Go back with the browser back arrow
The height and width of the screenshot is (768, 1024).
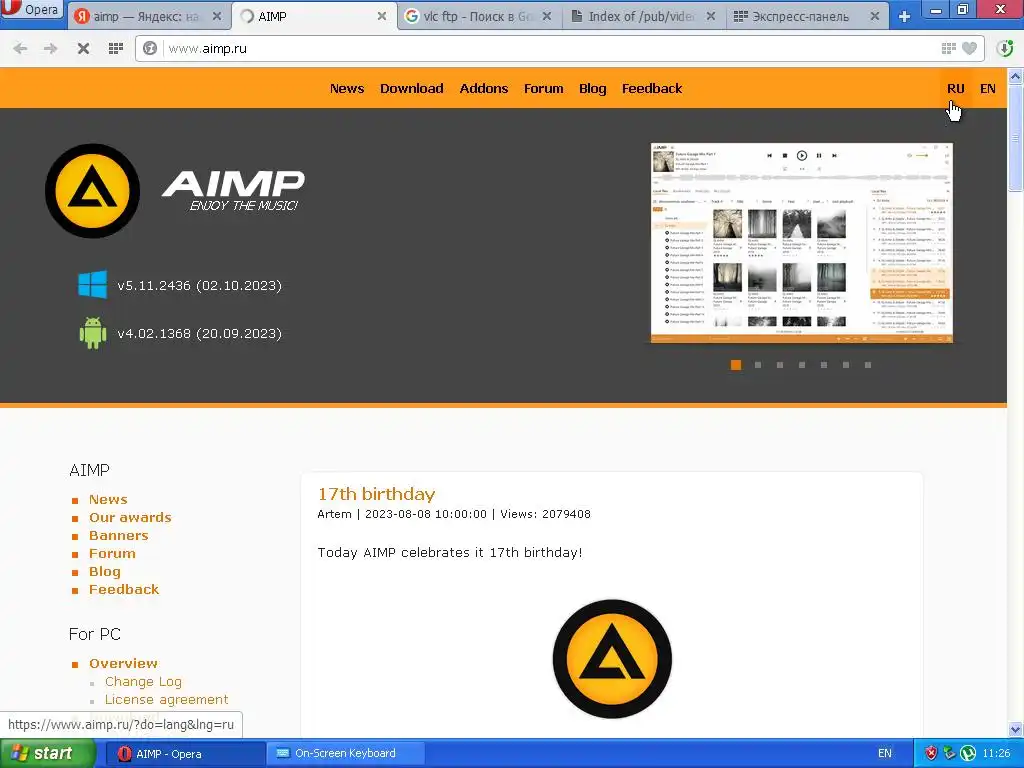coord(20,48)
